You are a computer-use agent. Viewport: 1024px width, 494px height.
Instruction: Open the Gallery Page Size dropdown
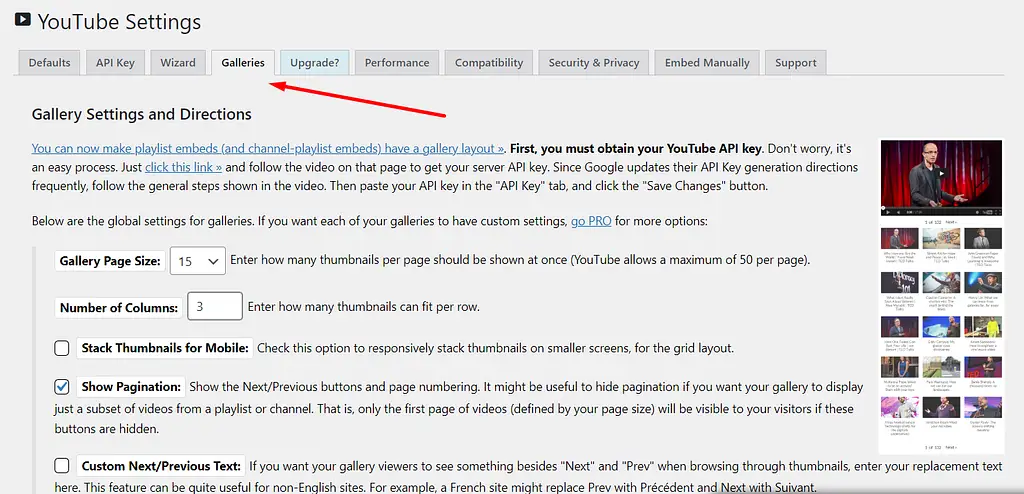198,261
